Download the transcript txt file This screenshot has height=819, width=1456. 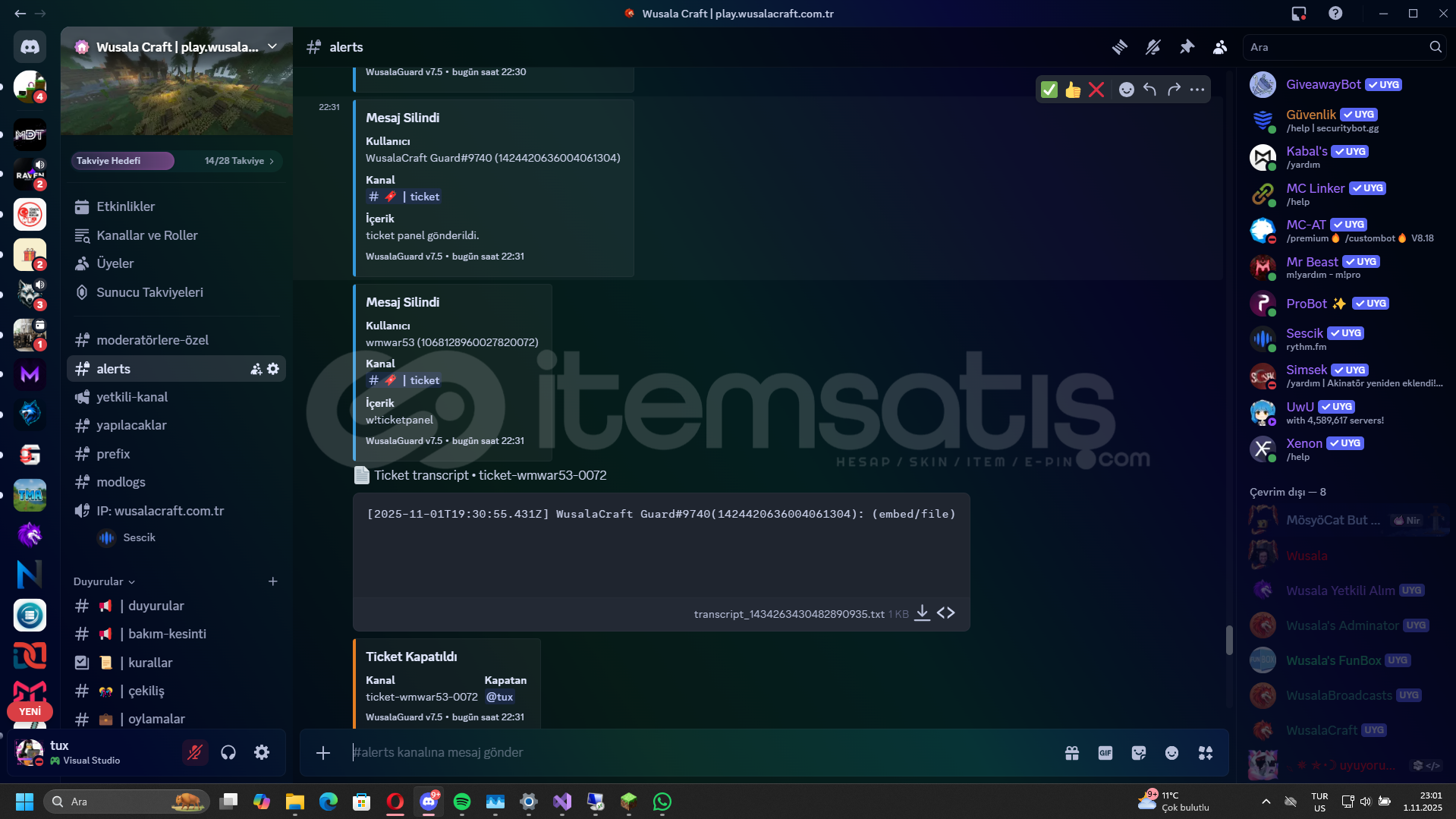pyautogui.click(x=922, y=613)
